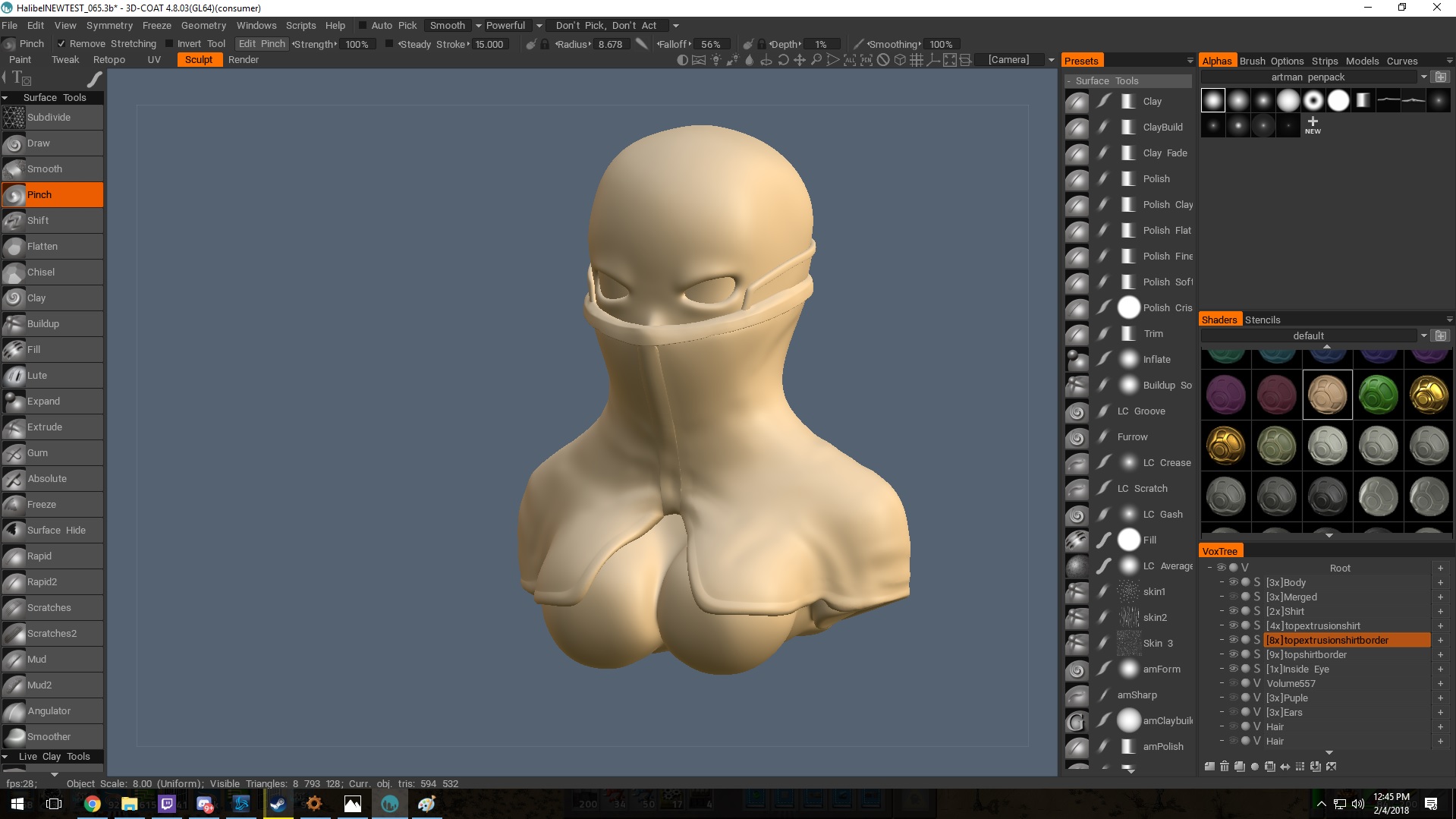Toggle Auto Pick checkbox
Screen dimensions: 1456x819
point(363,26)
